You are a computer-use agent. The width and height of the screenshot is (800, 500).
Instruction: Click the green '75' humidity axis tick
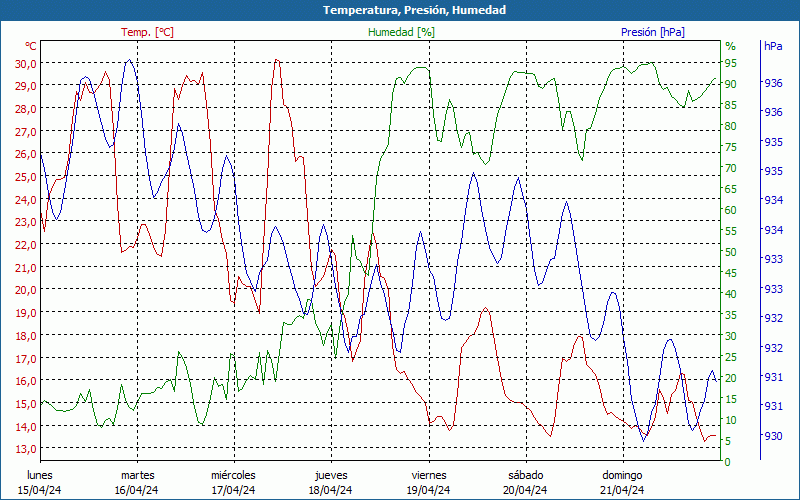coord(731,147)
